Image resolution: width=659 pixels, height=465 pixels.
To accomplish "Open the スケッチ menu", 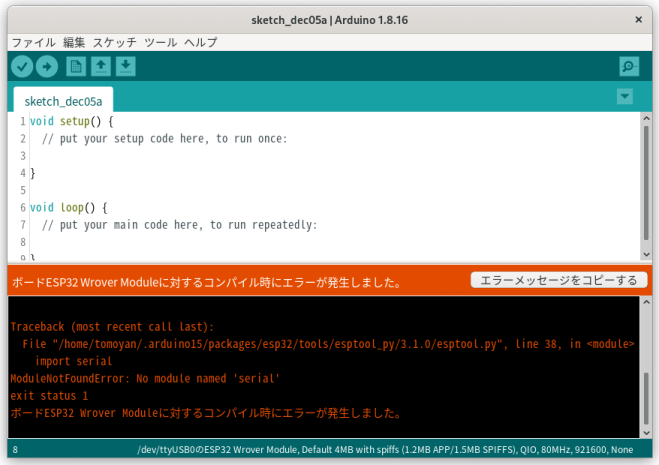I will [x=115, y=42].
